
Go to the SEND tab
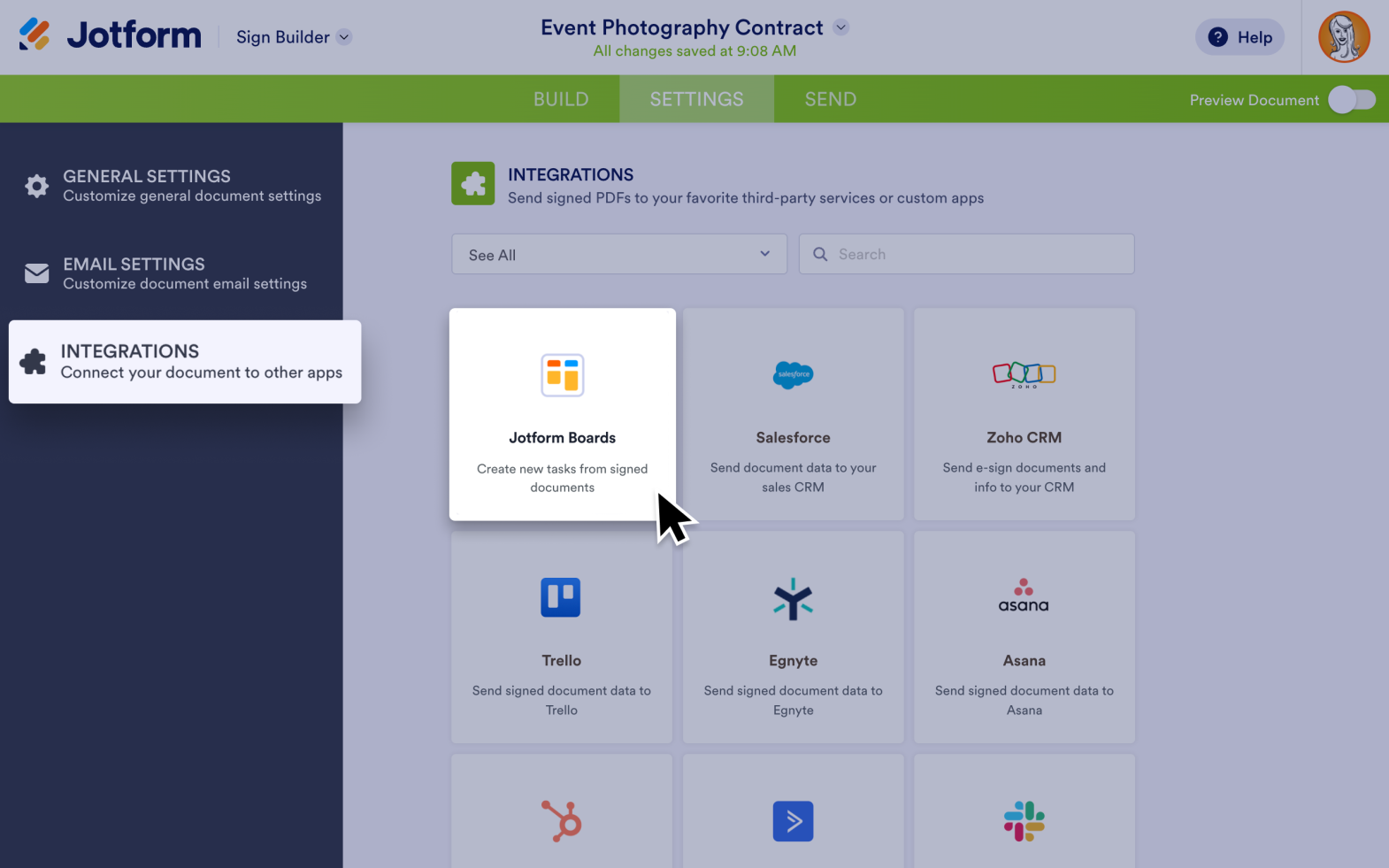pyautogui.click(x=830, y=99)
